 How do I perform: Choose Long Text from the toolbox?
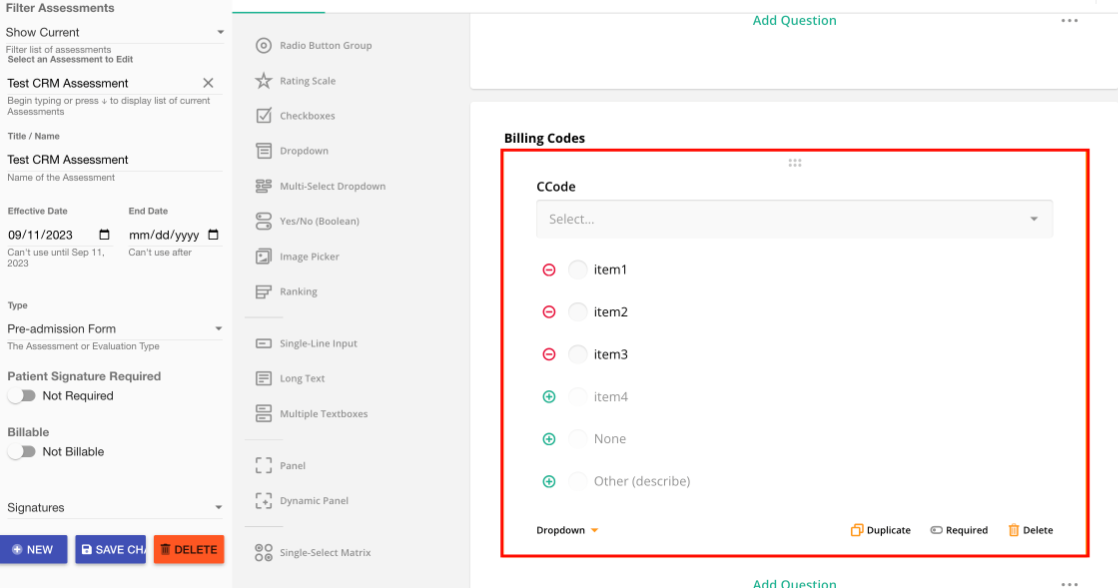(263, 379)
